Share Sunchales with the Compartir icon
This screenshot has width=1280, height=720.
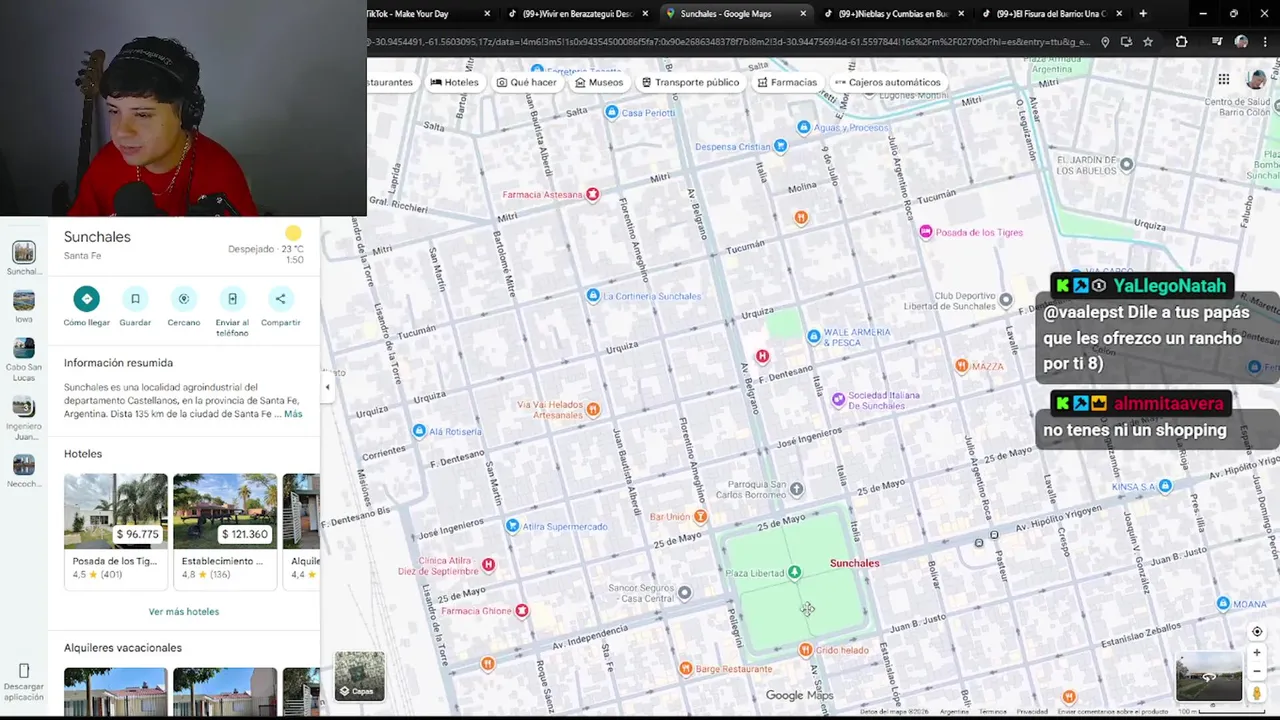tap(281, 299)
